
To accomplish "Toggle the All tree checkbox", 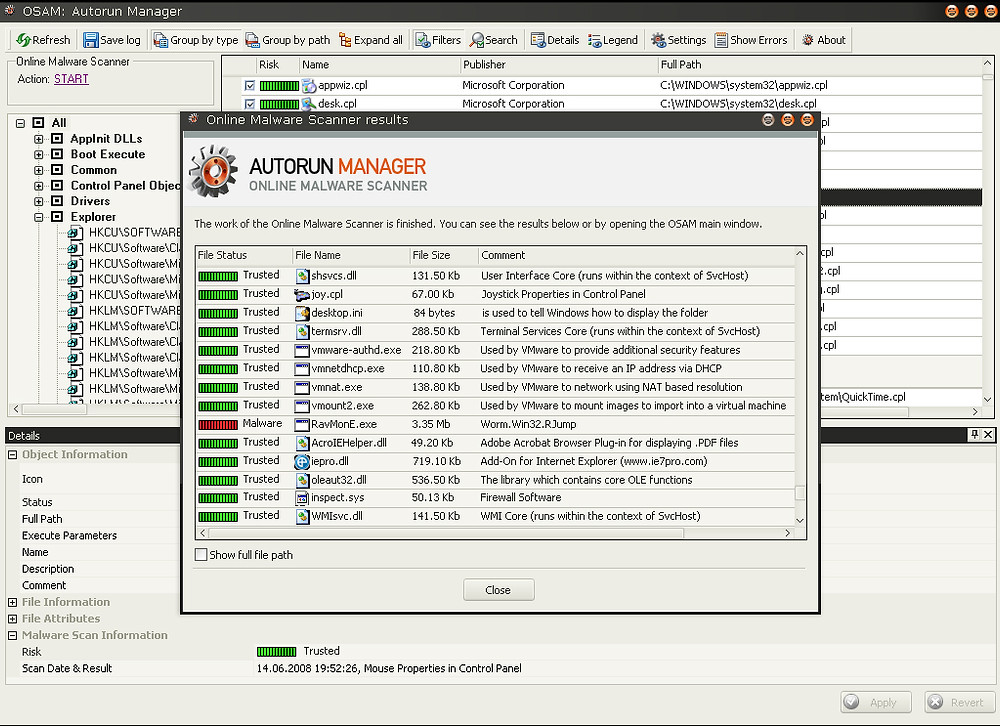I will 38,122.
